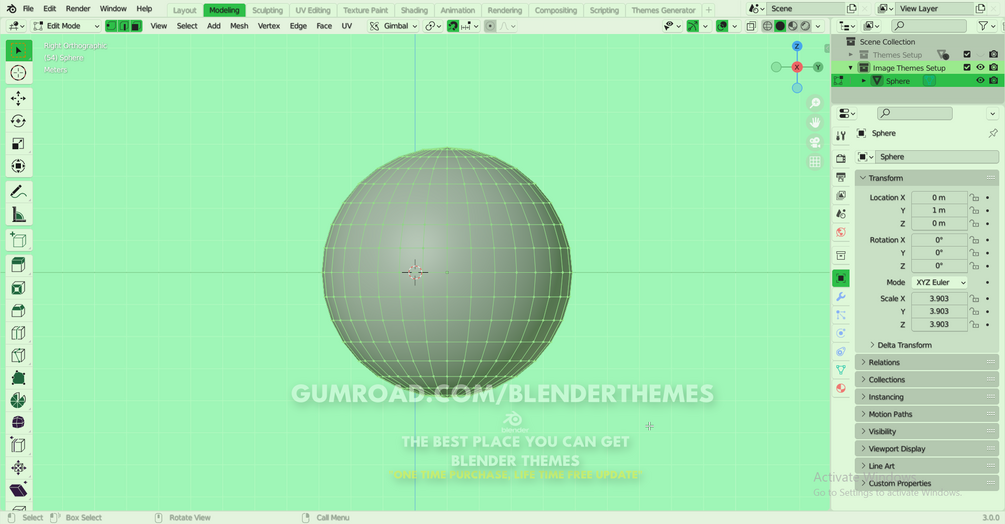Select the Measure tool
The height and width of the screenshot is (524, 1005).
pyautogui.click(x=19, y=215)
